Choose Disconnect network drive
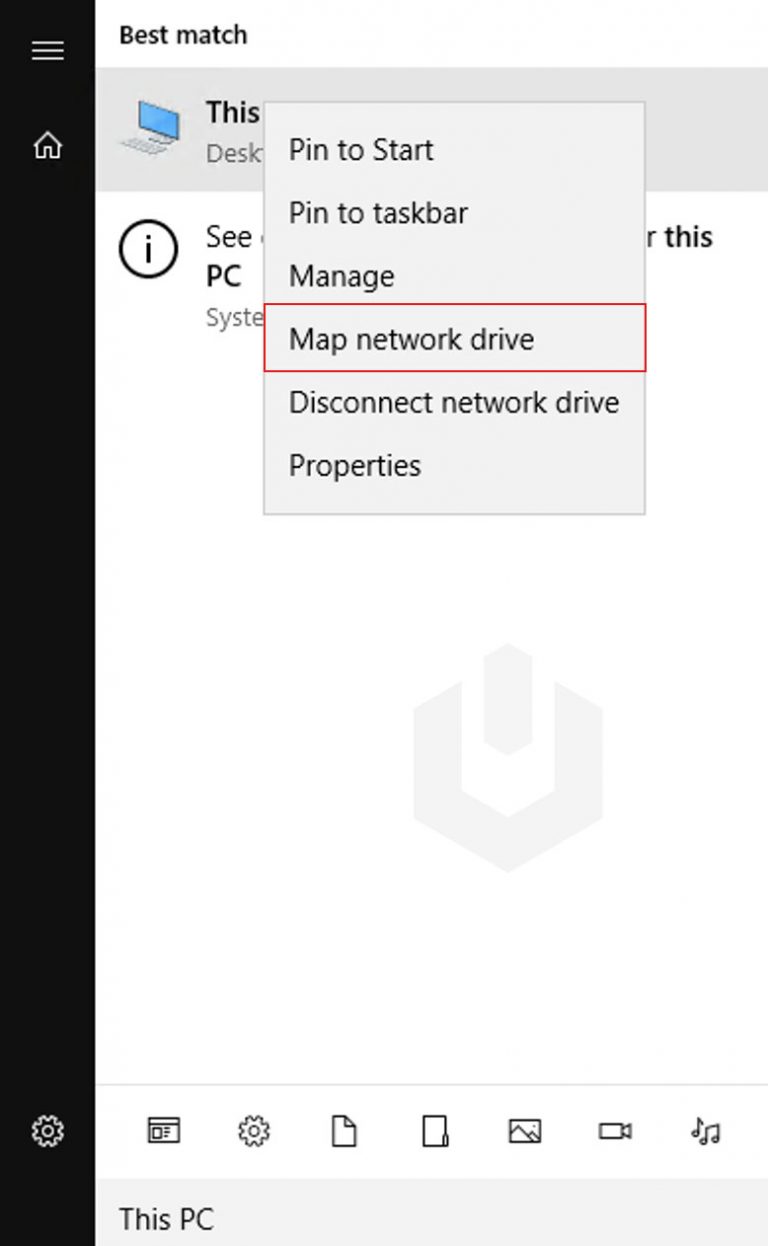 coord(452,402)
